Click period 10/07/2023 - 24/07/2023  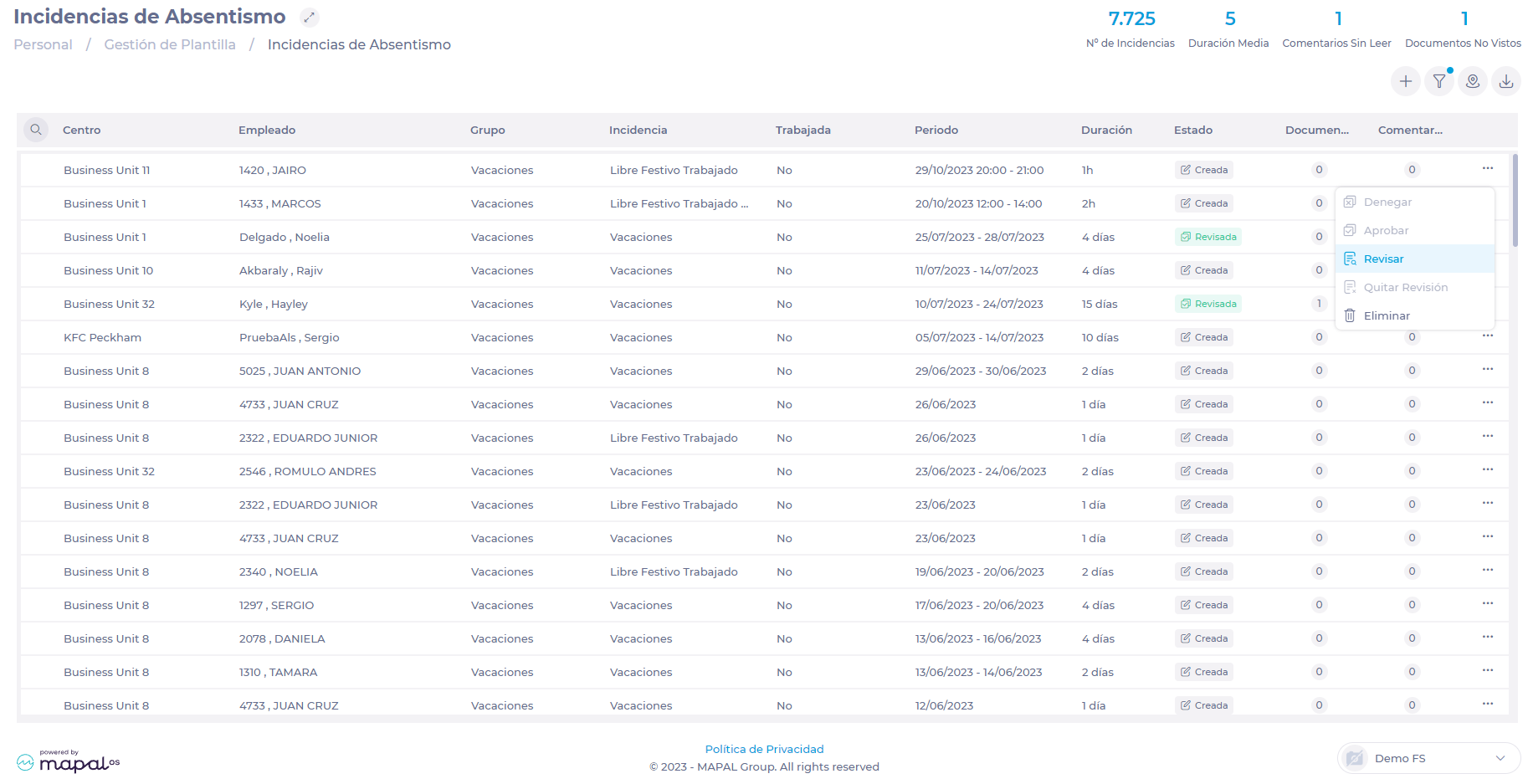click(x=979, y=304)
